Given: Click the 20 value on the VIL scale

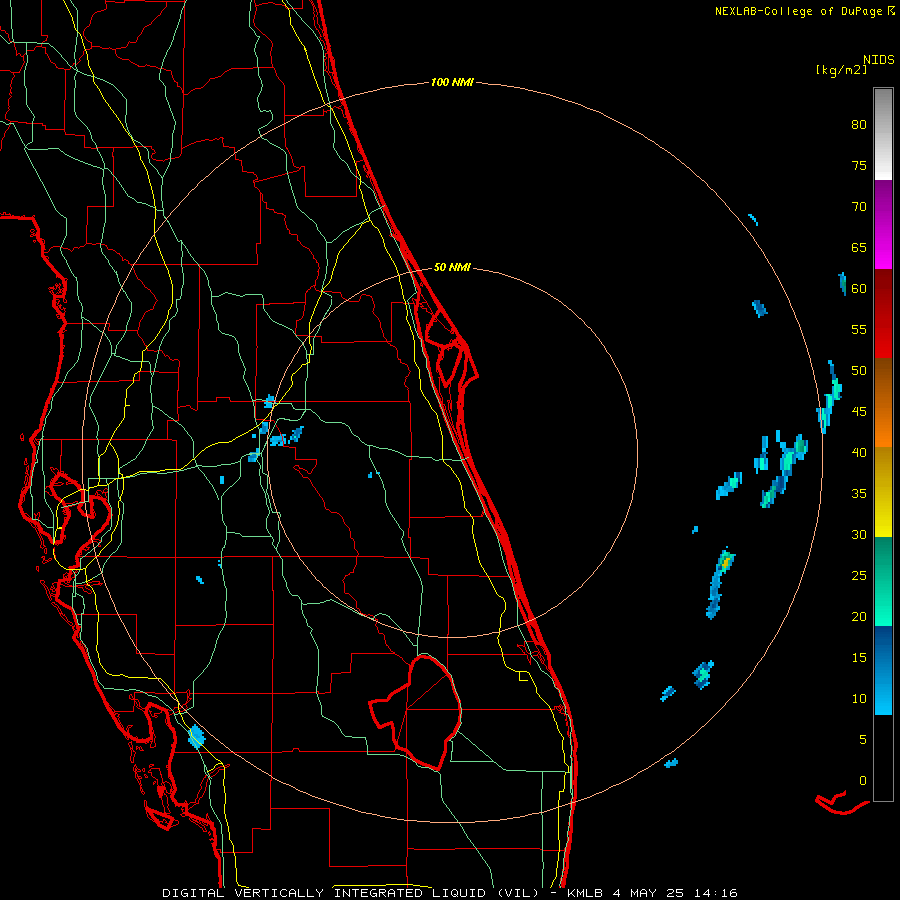Looking at the screenshot, I should click(x=859, y=616).
